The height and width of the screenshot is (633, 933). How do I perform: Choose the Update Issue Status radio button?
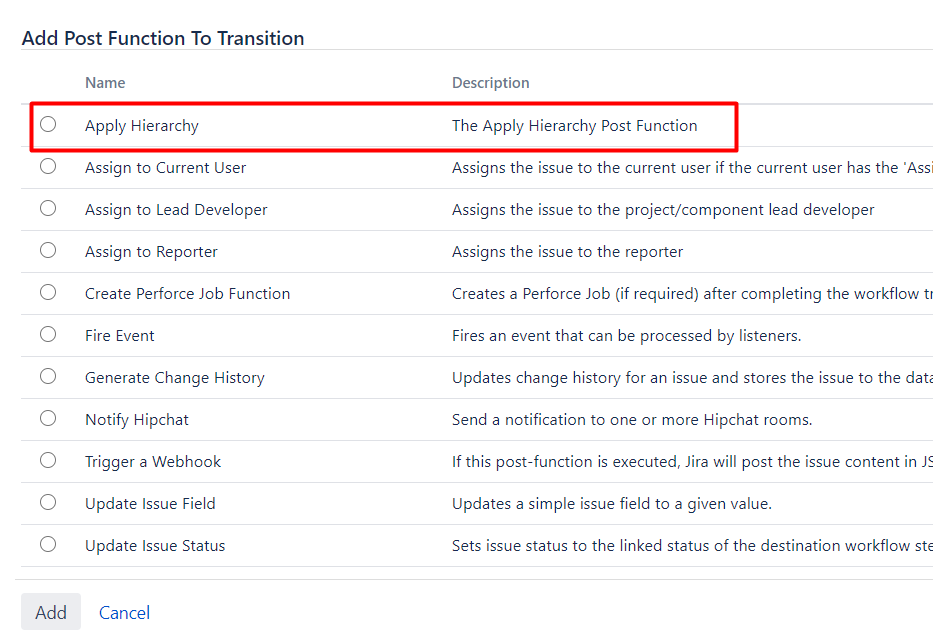(48, 545)
